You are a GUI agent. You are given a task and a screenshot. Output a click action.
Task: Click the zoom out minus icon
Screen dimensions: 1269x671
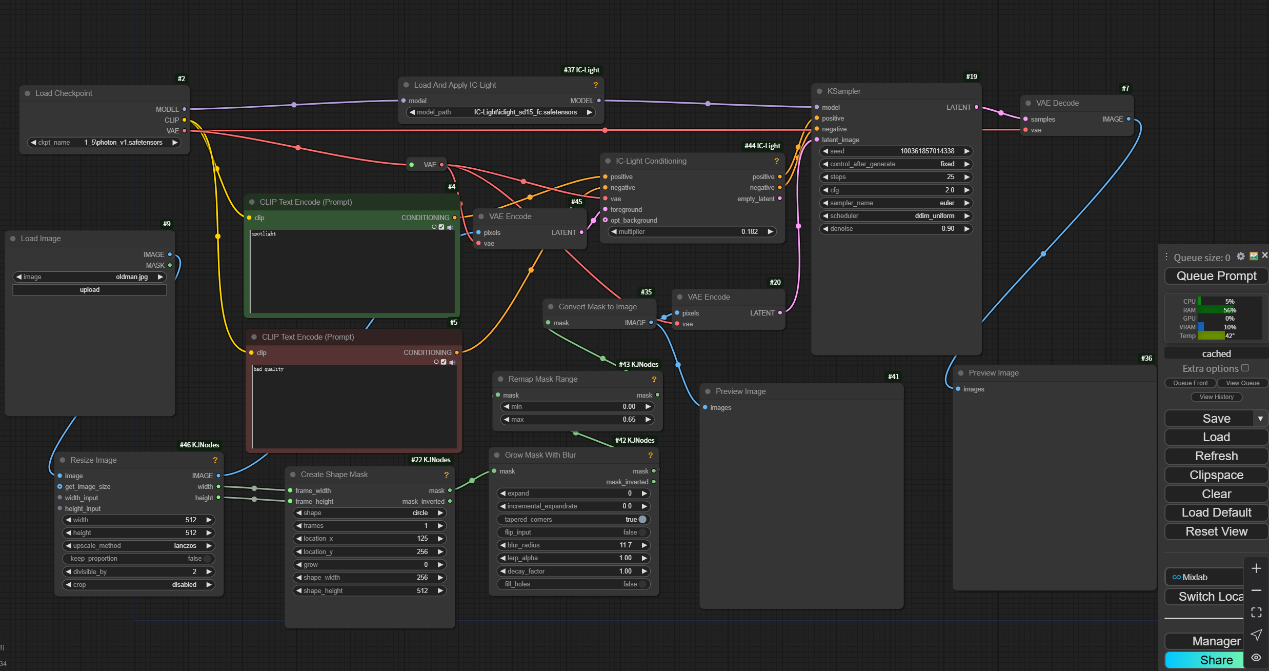click(x=1256, y=590)
